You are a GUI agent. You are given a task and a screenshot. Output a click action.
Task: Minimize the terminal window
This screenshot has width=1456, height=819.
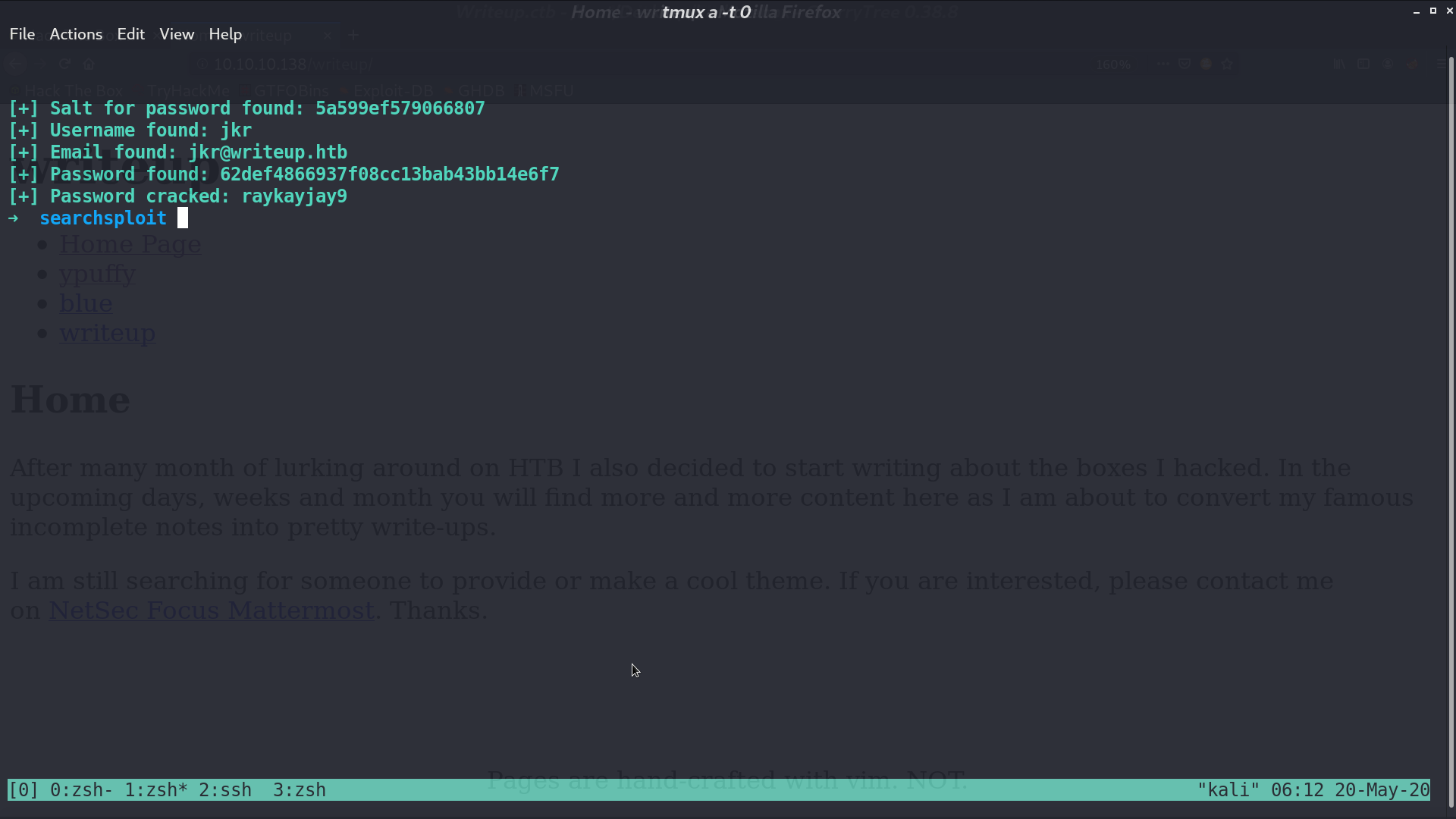point(1416,11)
